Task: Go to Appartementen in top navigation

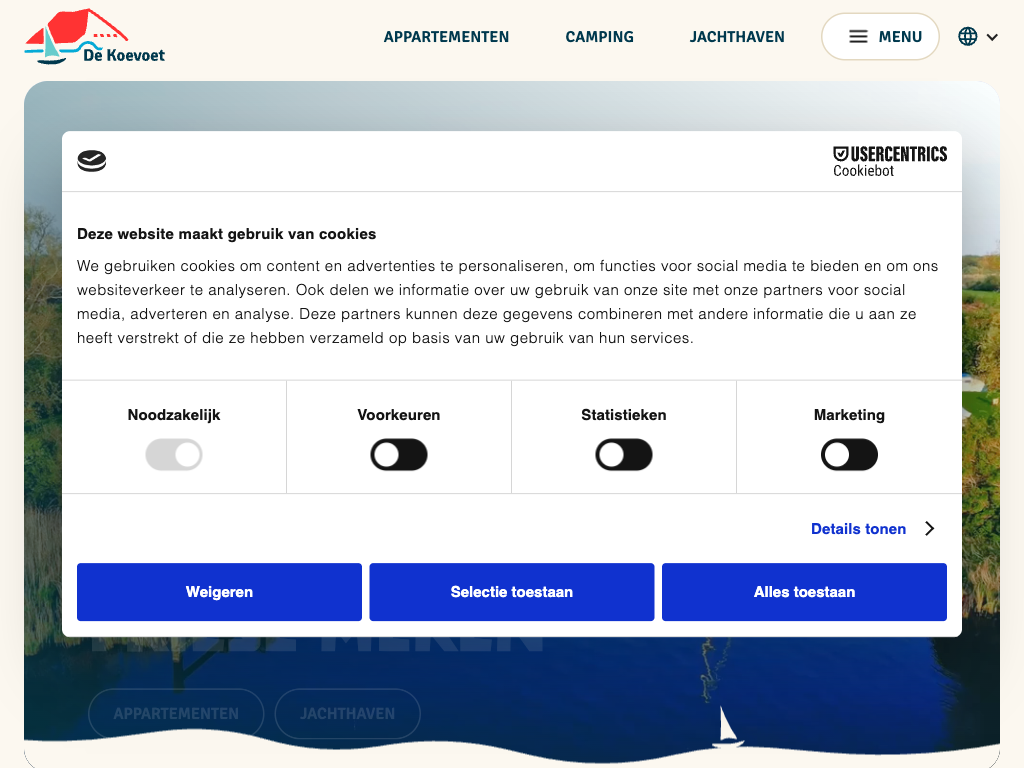Action: 446,37
